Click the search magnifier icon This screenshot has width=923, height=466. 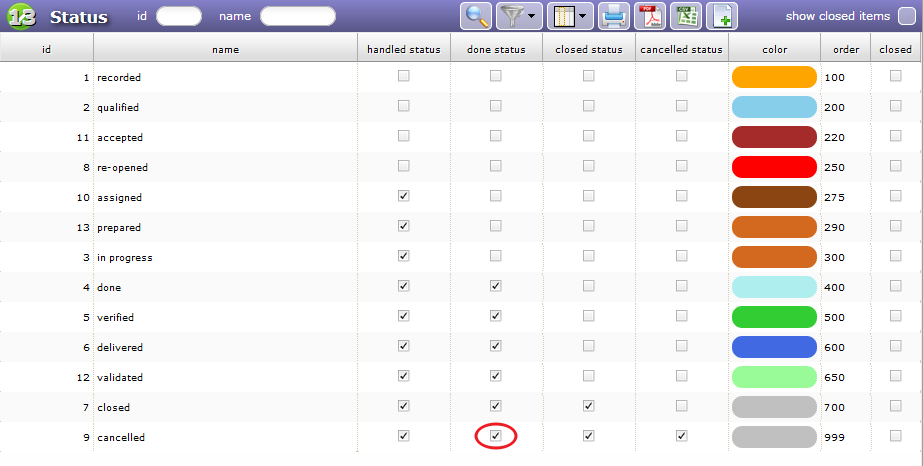coord(476,16)
